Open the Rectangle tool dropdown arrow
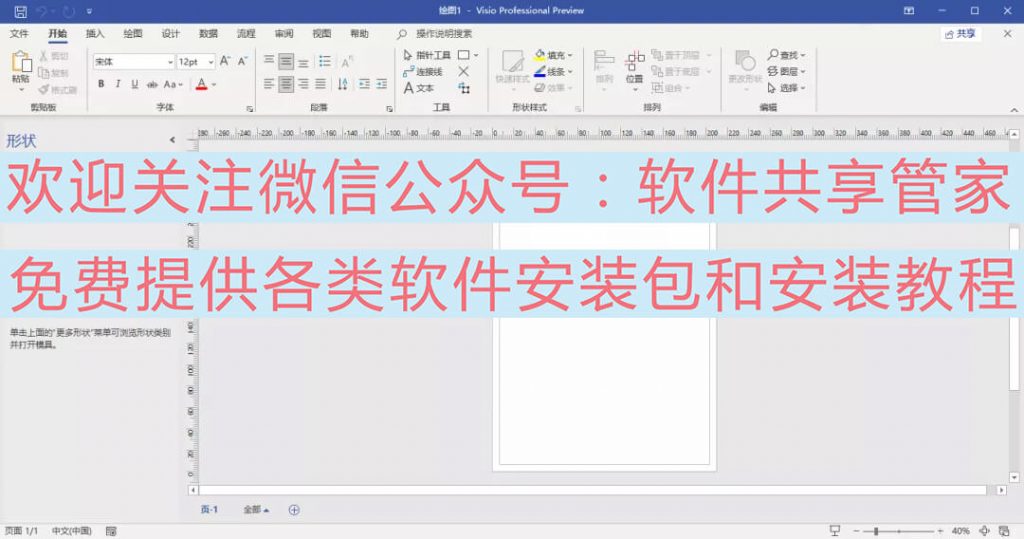The height and width of the screenshot is (539, 1024). click(476, 56)
